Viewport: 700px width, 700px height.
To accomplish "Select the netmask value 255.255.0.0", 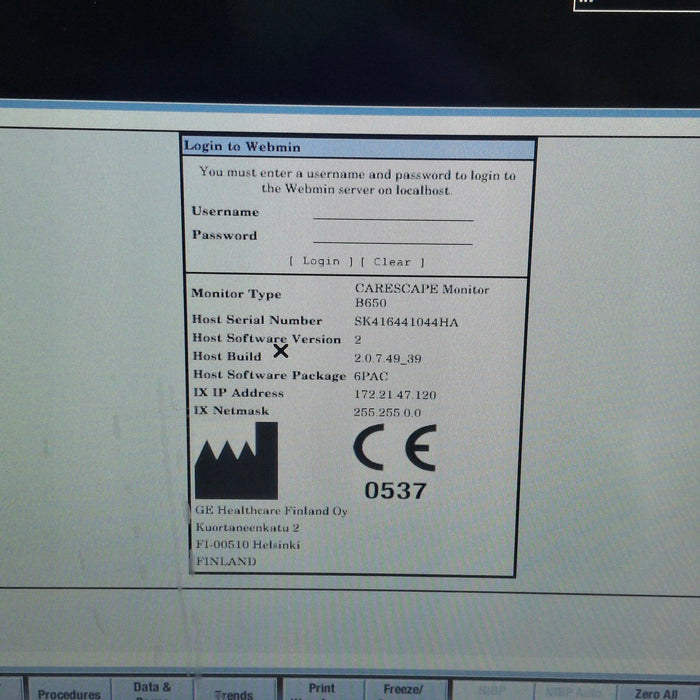I will pos(387,412).
